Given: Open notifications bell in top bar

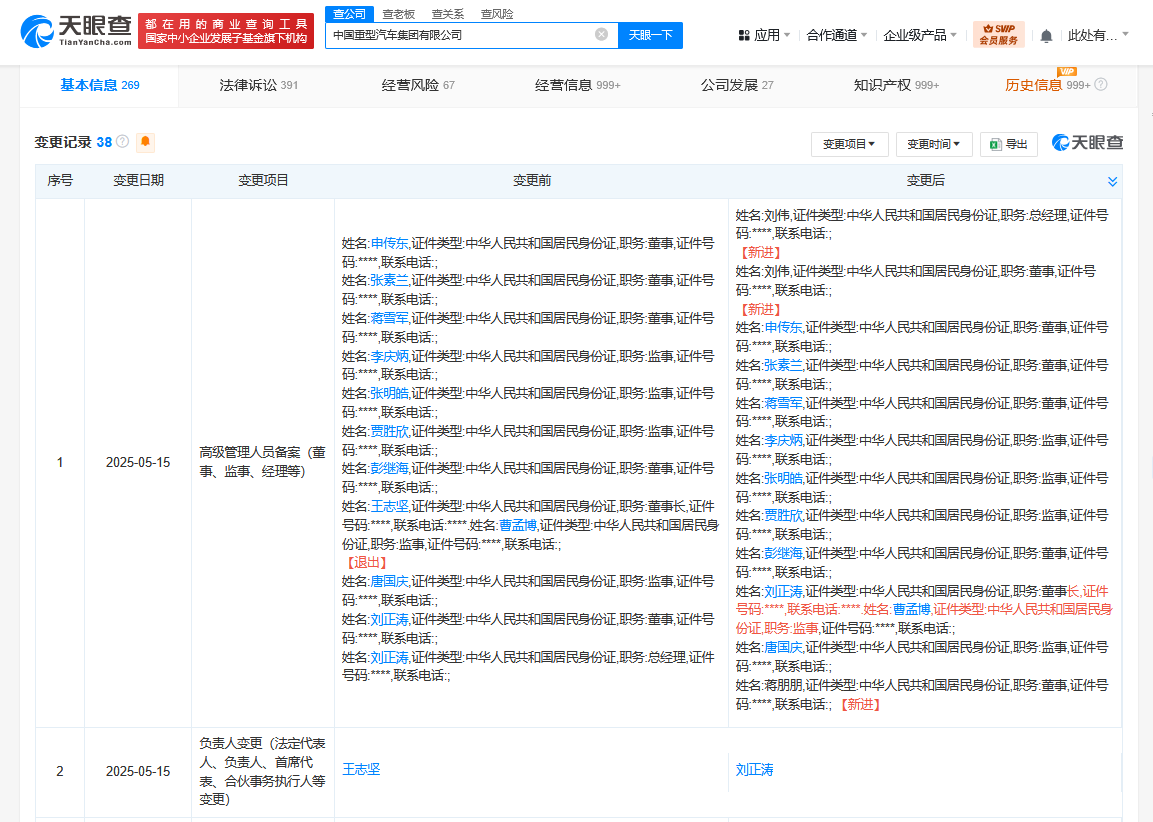Looking at the screenshot, I should pos(1046,35).
